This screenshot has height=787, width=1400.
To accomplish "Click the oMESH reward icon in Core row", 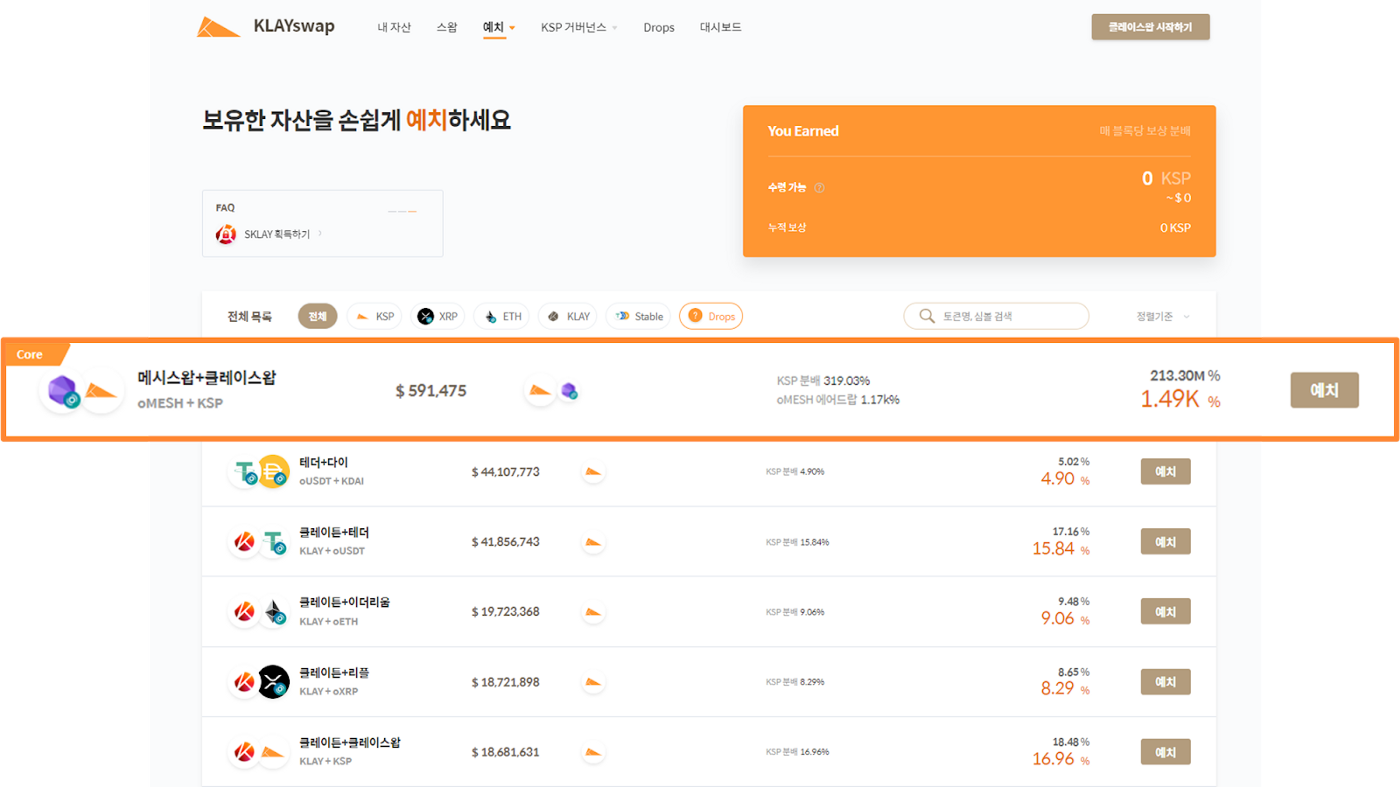I will 568,391.
